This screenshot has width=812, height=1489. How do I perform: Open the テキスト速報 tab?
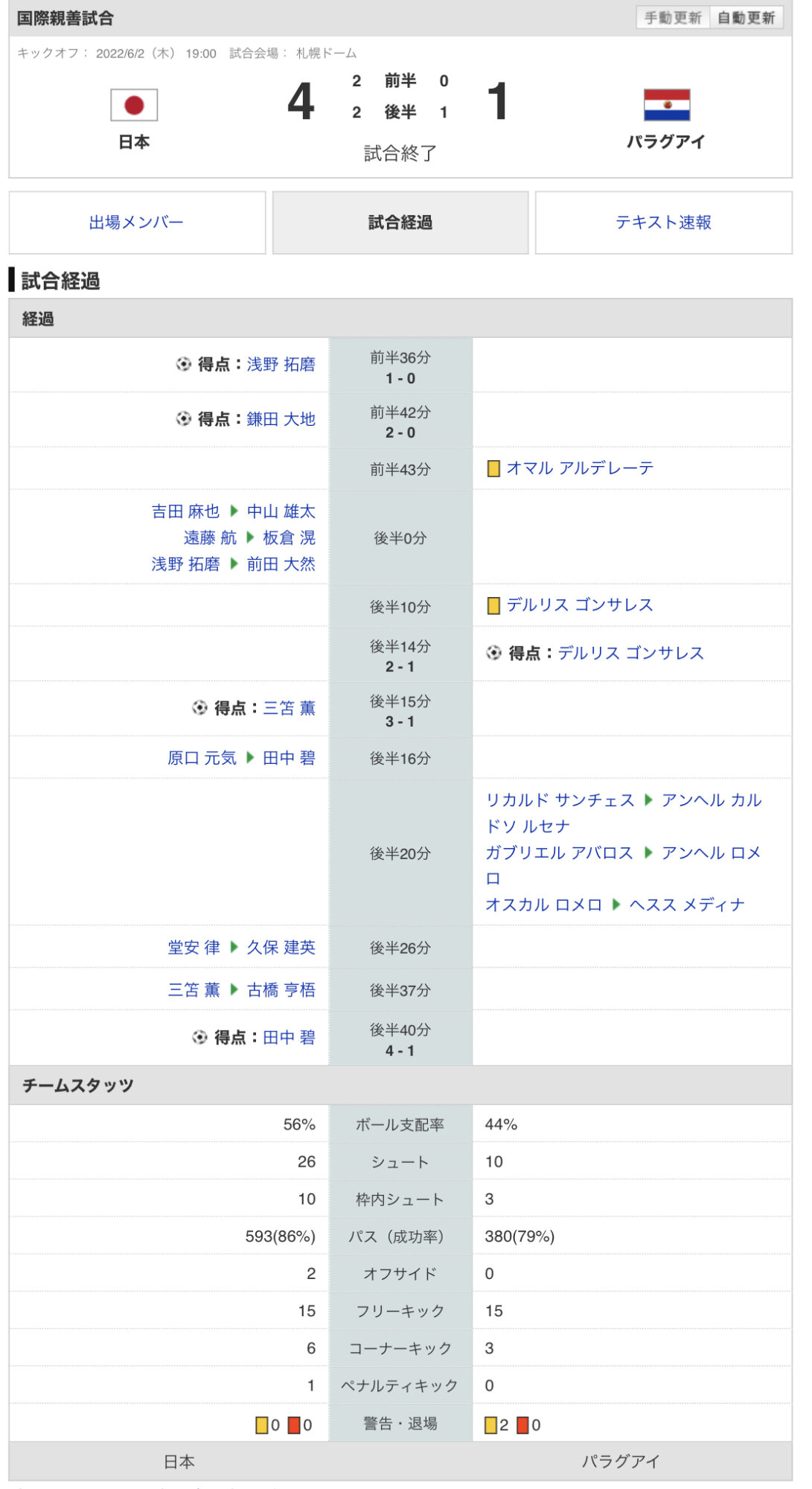coord(663,223)
